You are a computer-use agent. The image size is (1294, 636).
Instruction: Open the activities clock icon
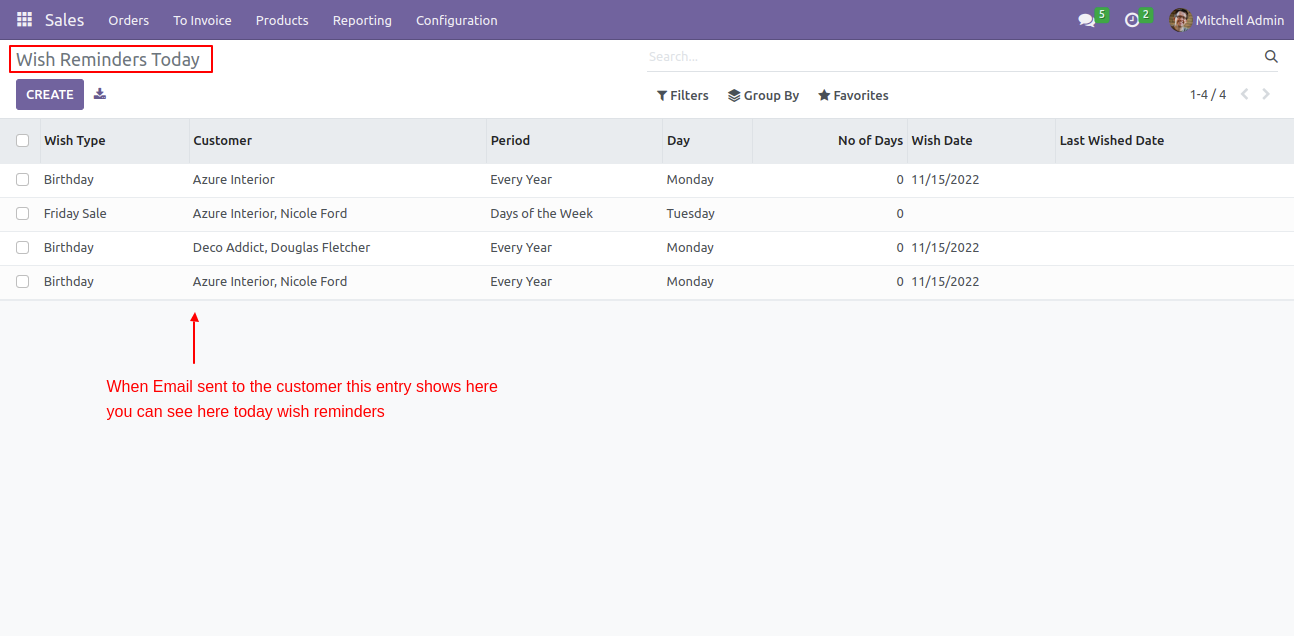[1132, 20]
